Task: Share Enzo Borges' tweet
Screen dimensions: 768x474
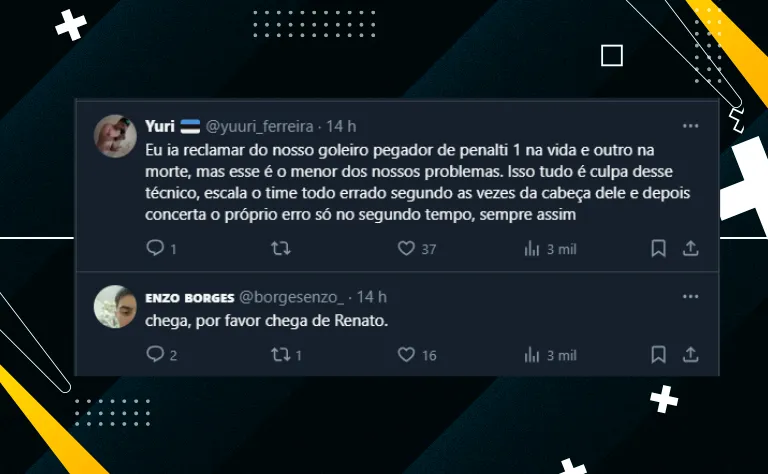Action: click(691, 355)
